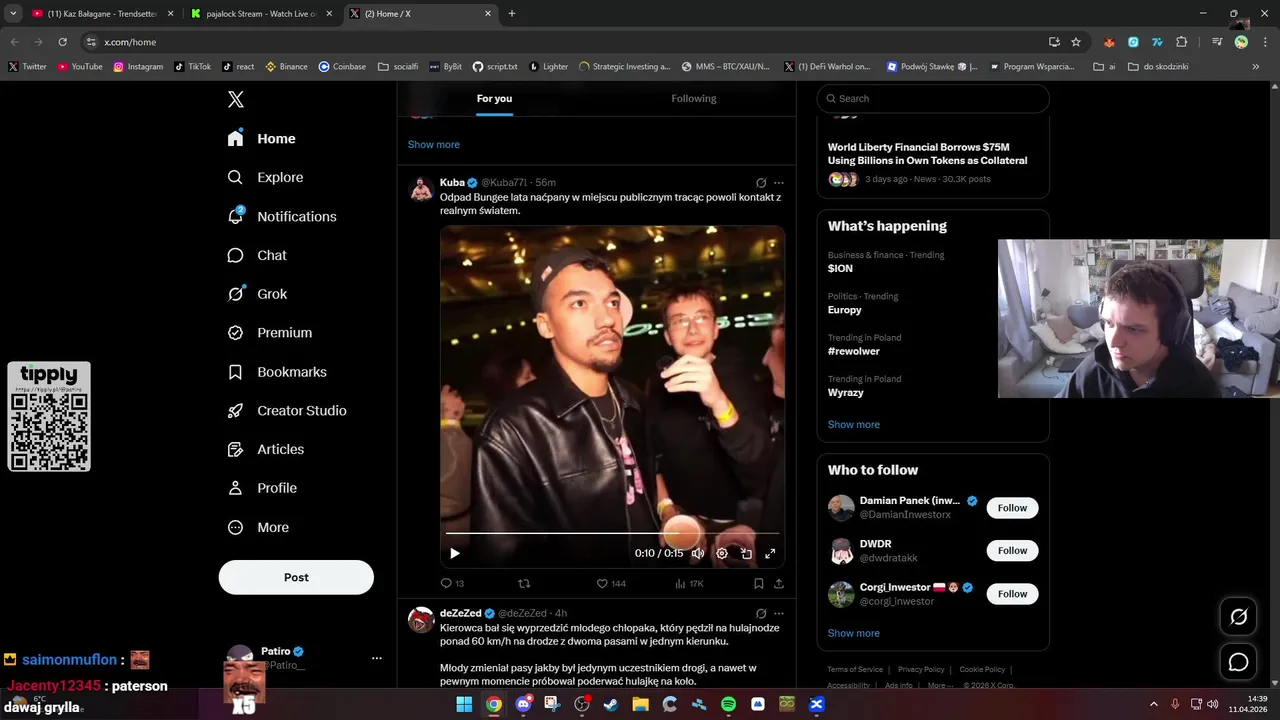The image size is (1280, 720).
Task: Like Kuba's post with 144 likes
Action: (x=611, y=583)
